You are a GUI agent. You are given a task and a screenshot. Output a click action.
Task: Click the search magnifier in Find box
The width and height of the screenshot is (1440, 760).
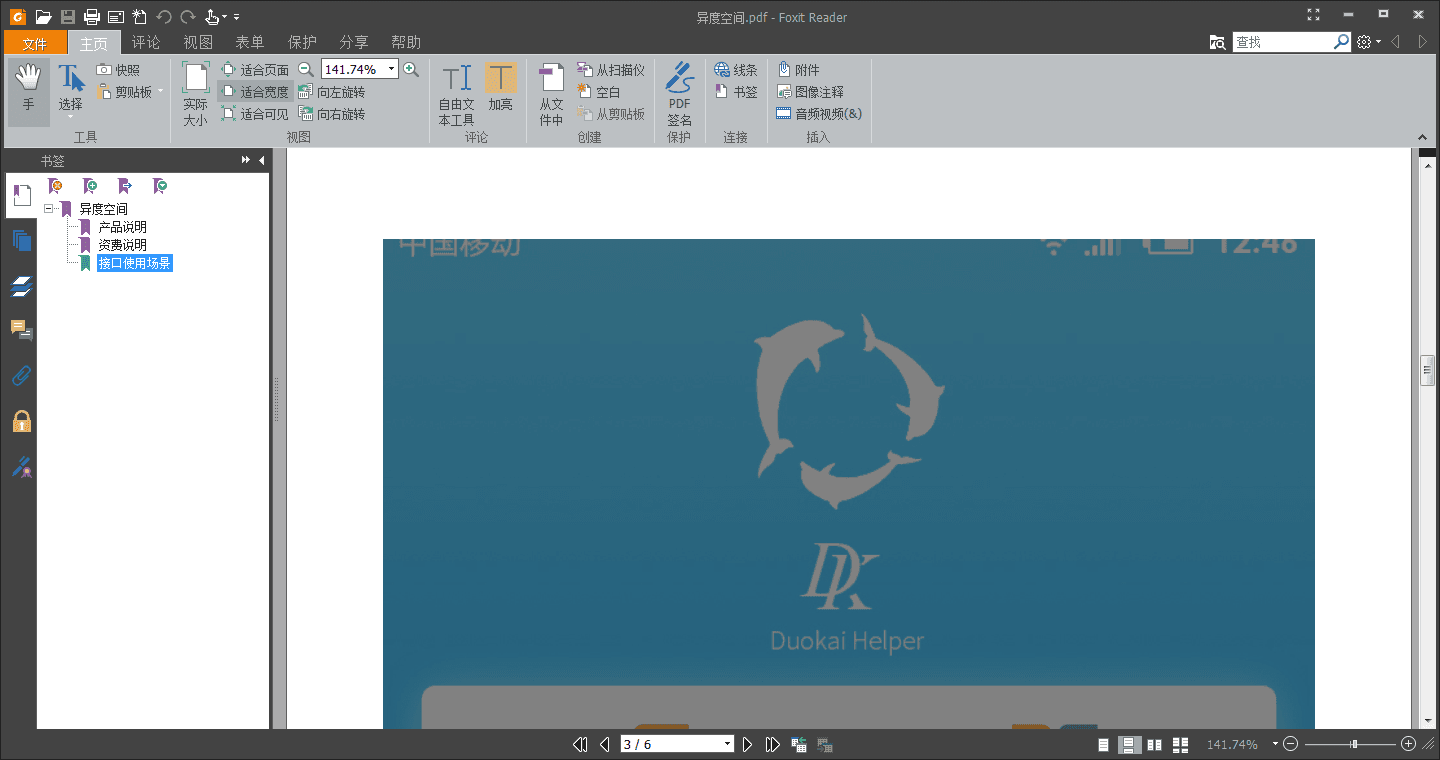coord(1342,42)
